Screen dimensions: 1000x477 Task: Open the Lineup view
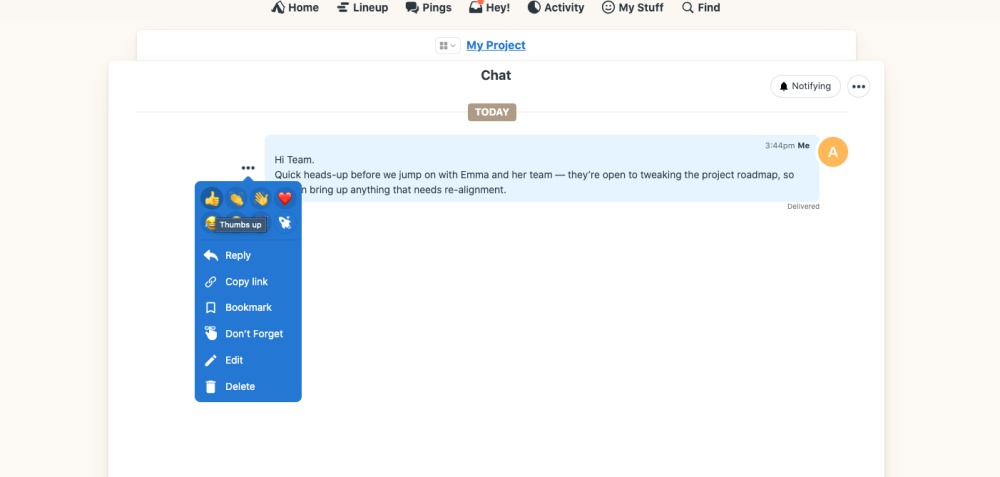click(362, 8)
